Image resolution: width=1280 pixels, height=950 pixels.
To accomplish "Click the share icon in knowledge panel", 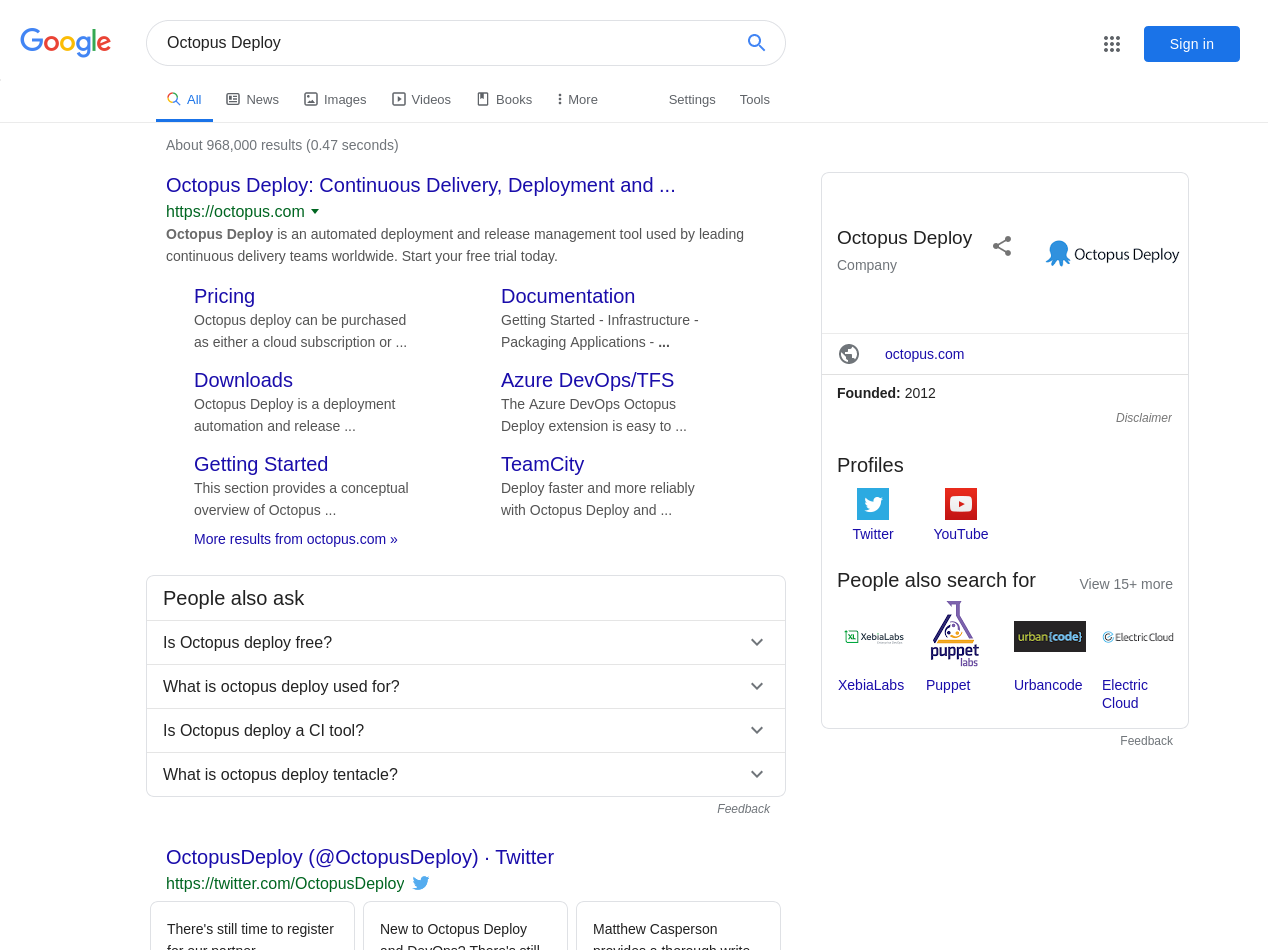I will (x=1001, y=246).
